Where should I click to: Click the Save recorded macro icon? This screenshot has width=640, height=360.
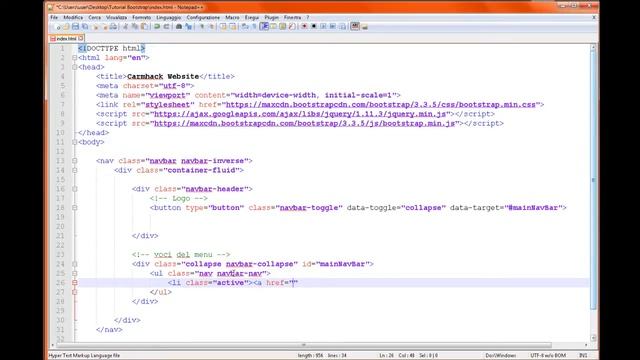coord(342,27)
